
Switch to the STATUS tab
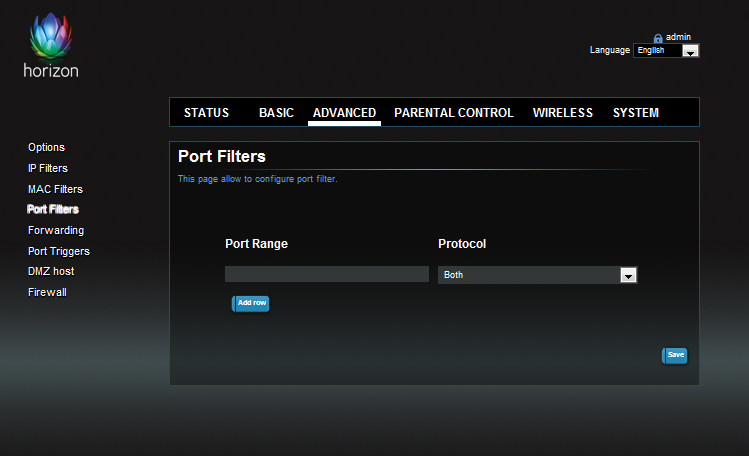pyautogui.click(x=206, y=113)
